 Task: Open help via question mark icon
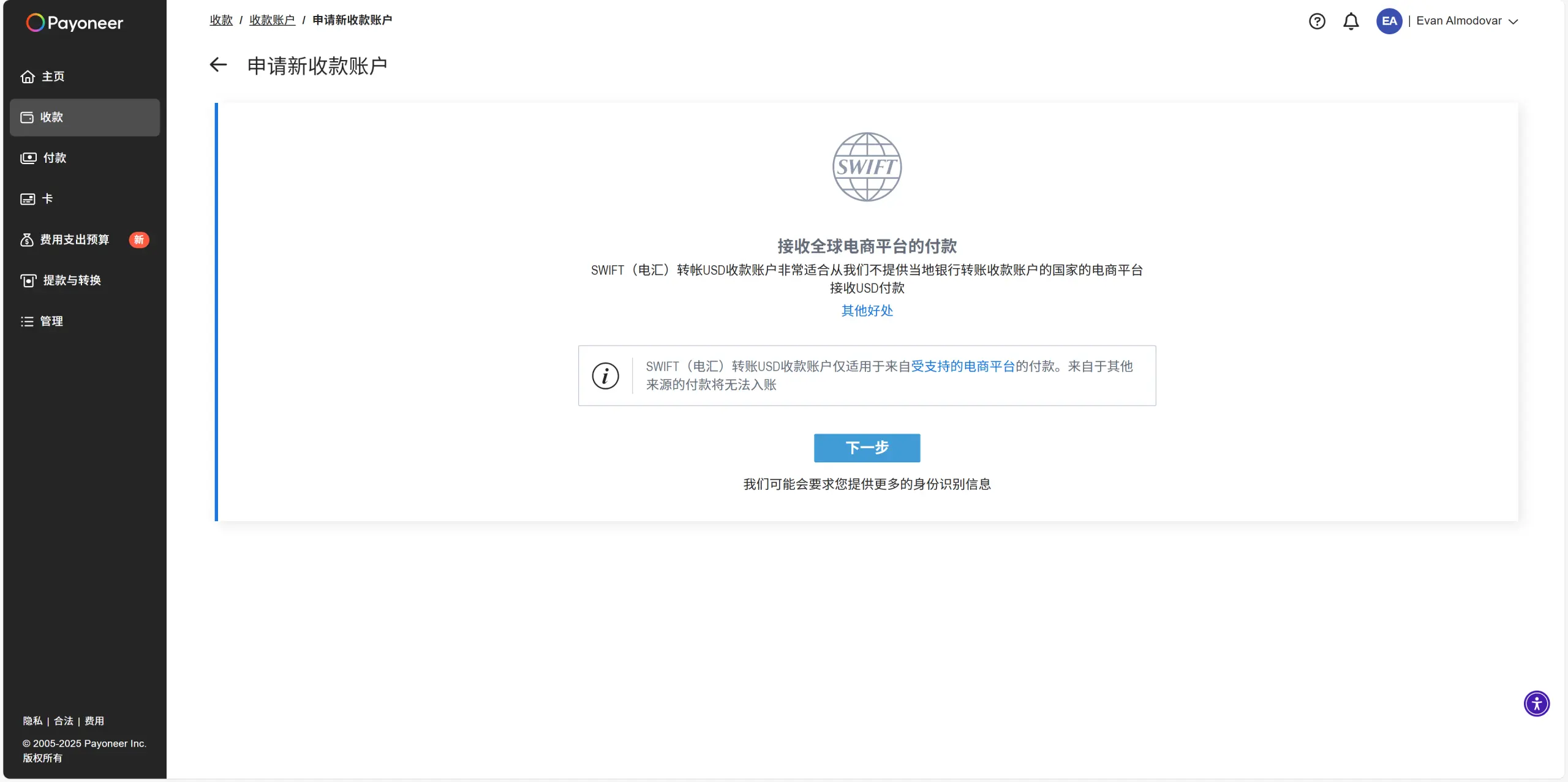[1317, 21]
